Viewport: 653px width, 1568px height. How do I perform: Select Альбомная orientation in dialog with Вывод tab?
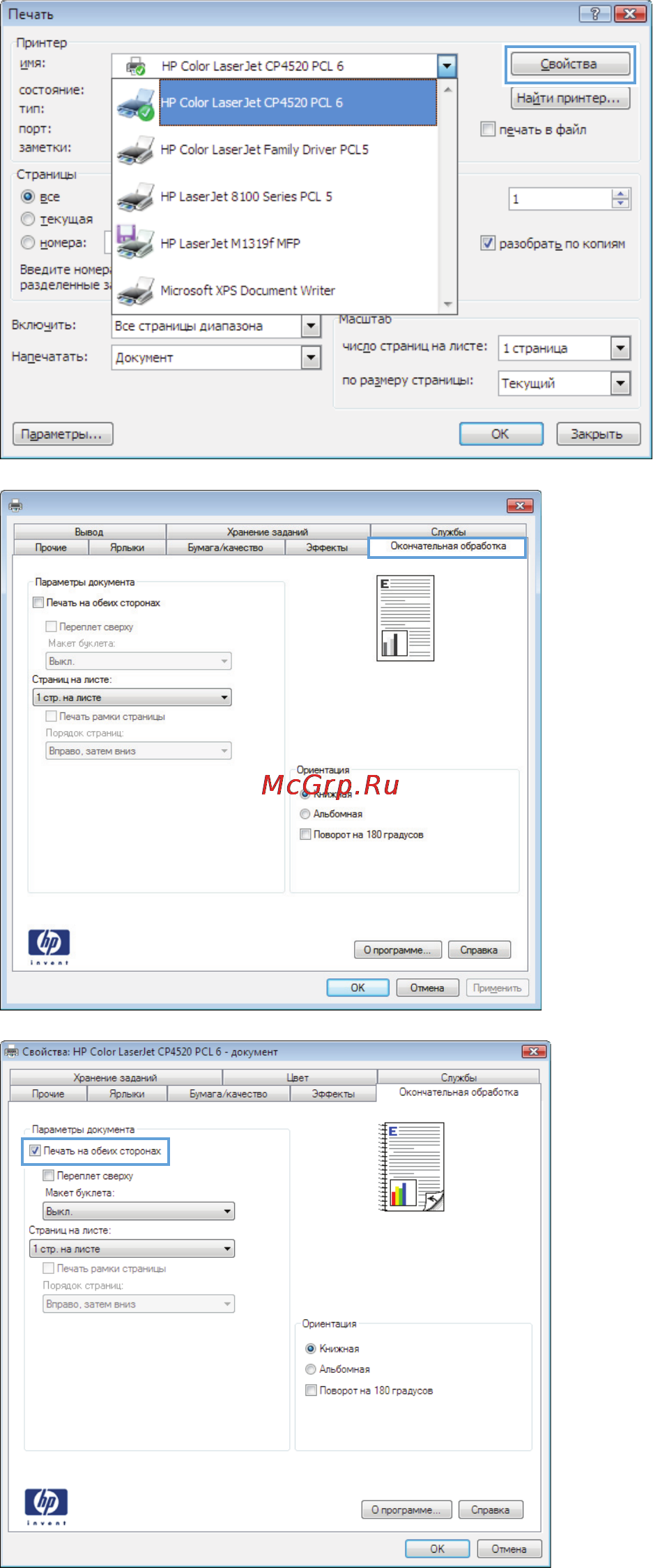pyautogui.click(x=305, y=814)
